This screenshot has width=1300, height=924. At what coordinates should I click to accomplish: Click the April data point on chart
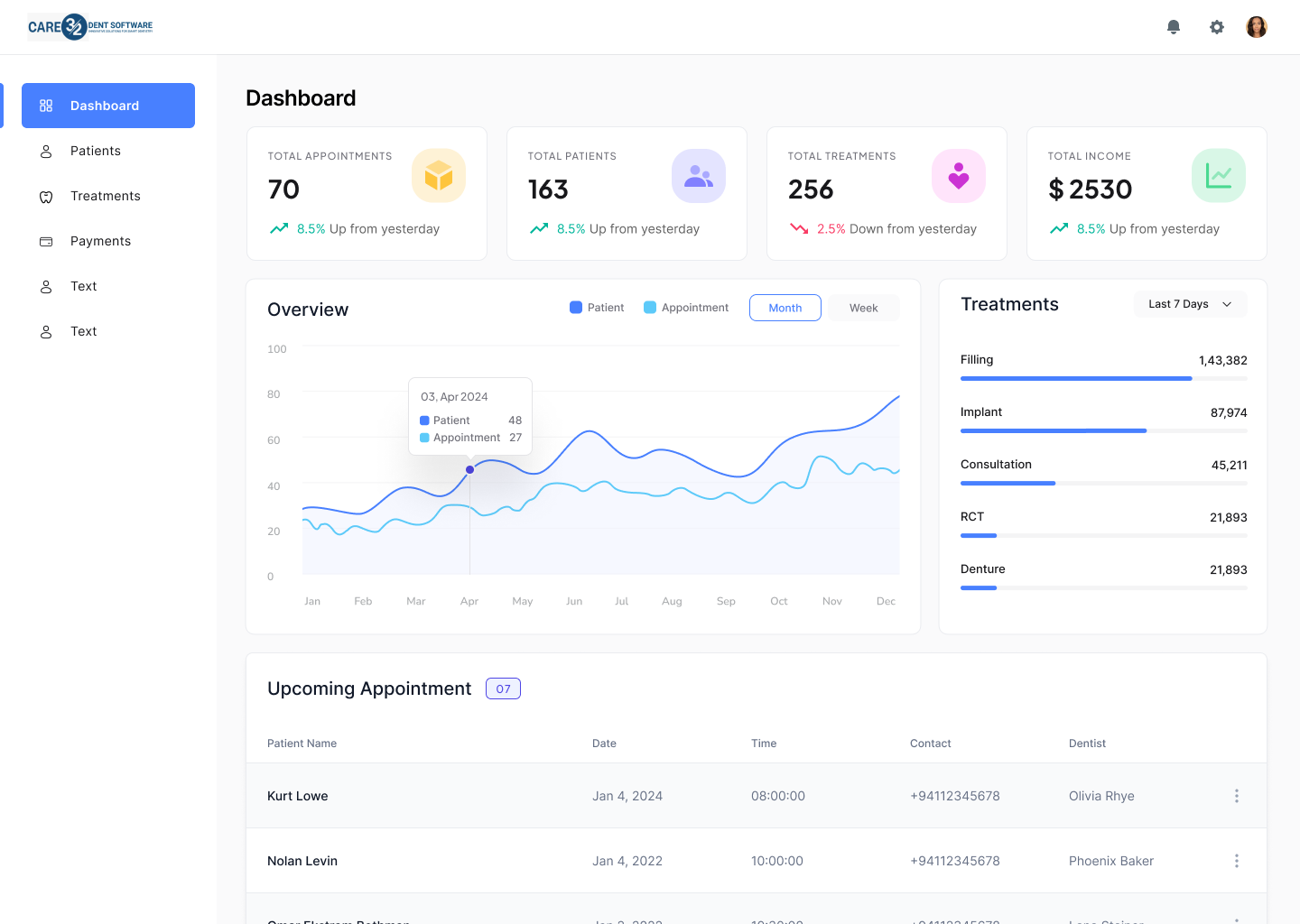coord(469,469)
